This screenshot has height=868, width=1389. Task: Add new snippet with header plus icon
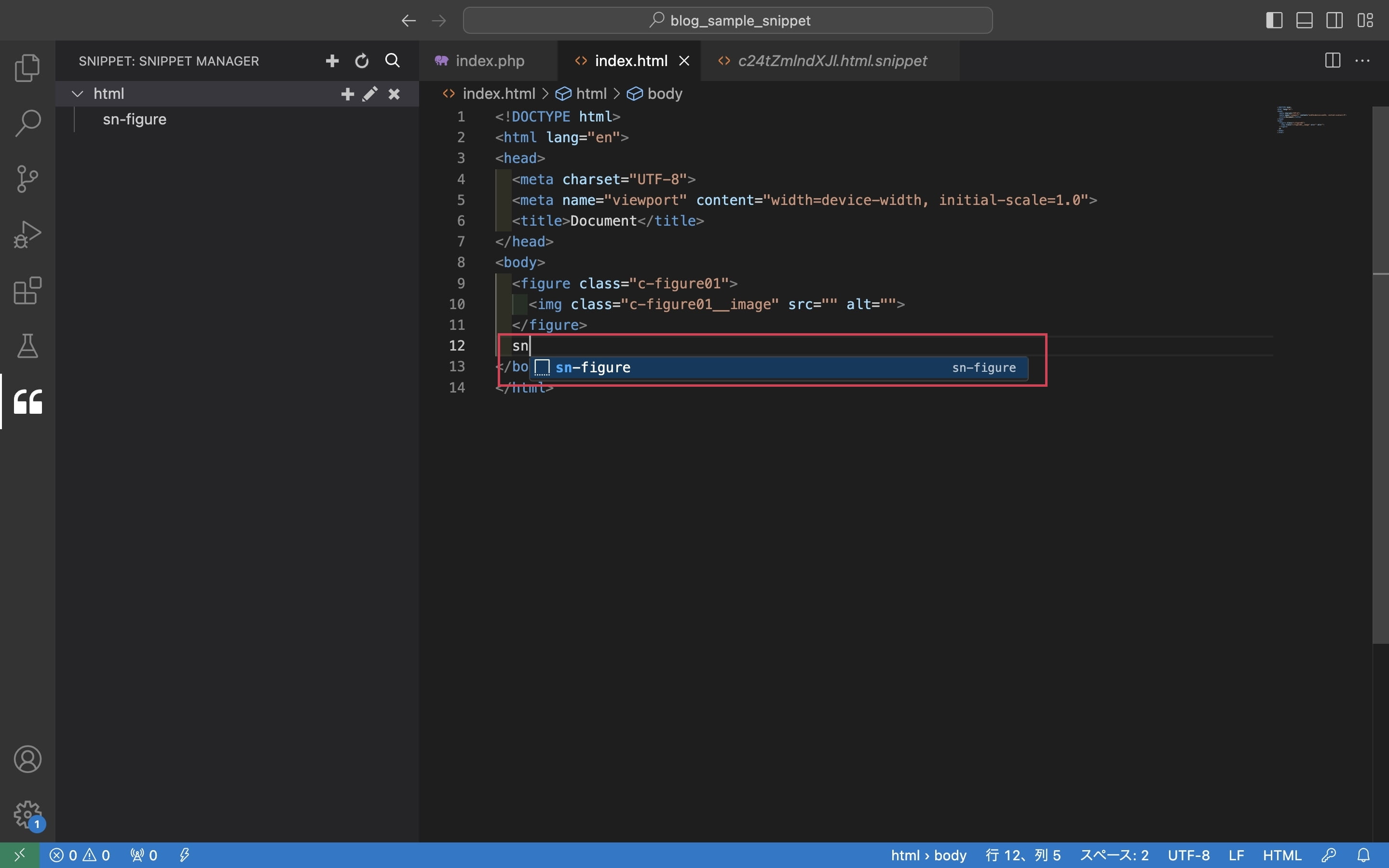click(x=332, y=61)
